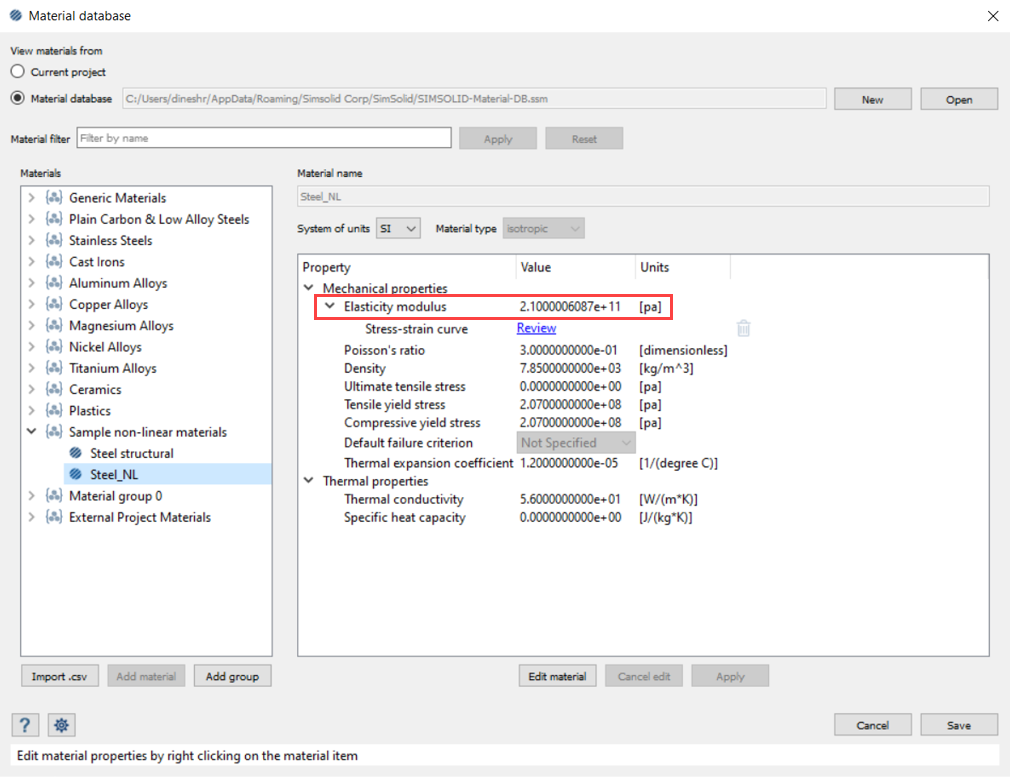
Task: Open the stress-strain curve Review link
Action: [536, 328]
